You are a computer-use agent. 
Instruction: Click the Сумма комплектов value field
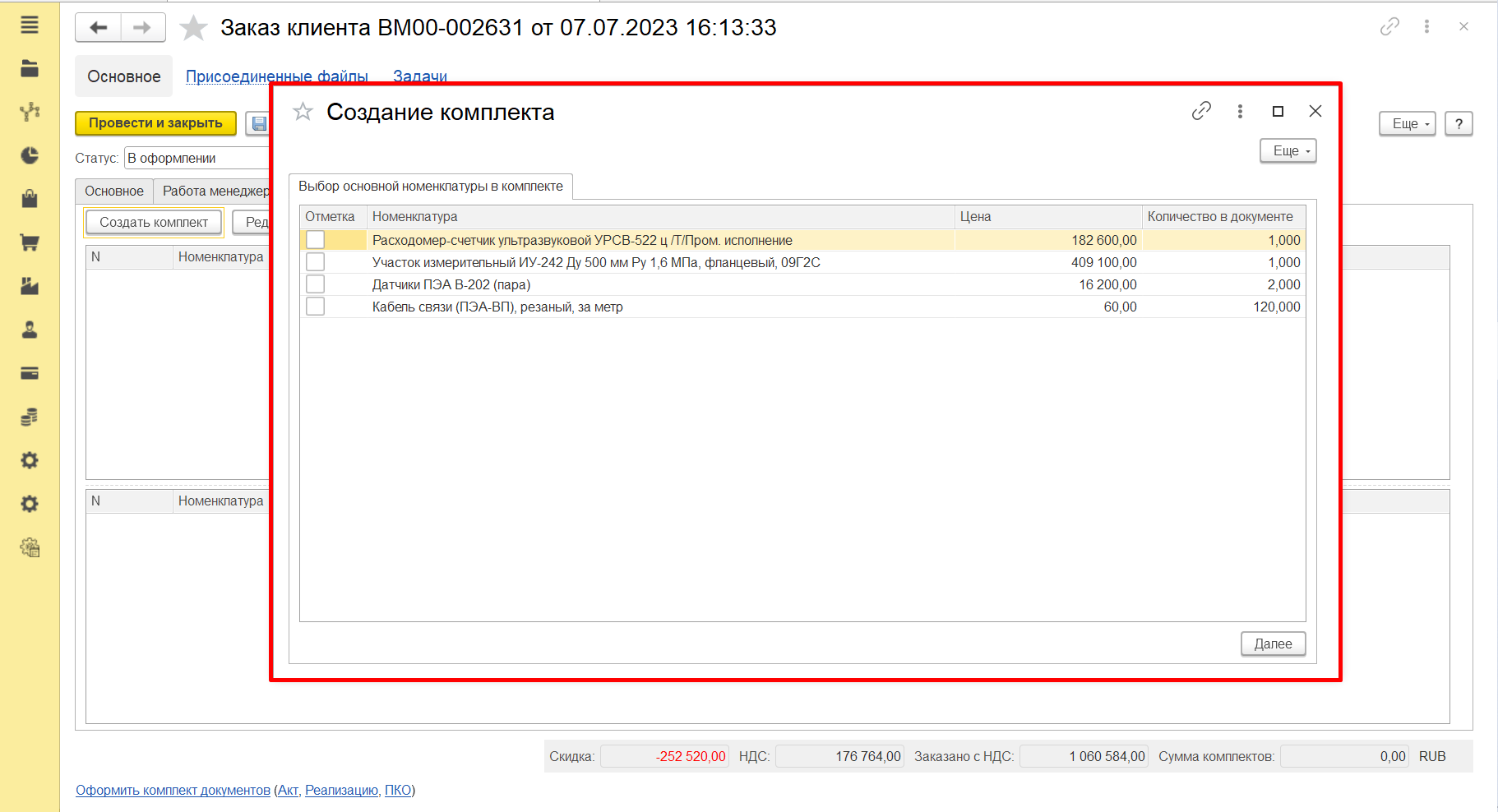(1345, 756)
